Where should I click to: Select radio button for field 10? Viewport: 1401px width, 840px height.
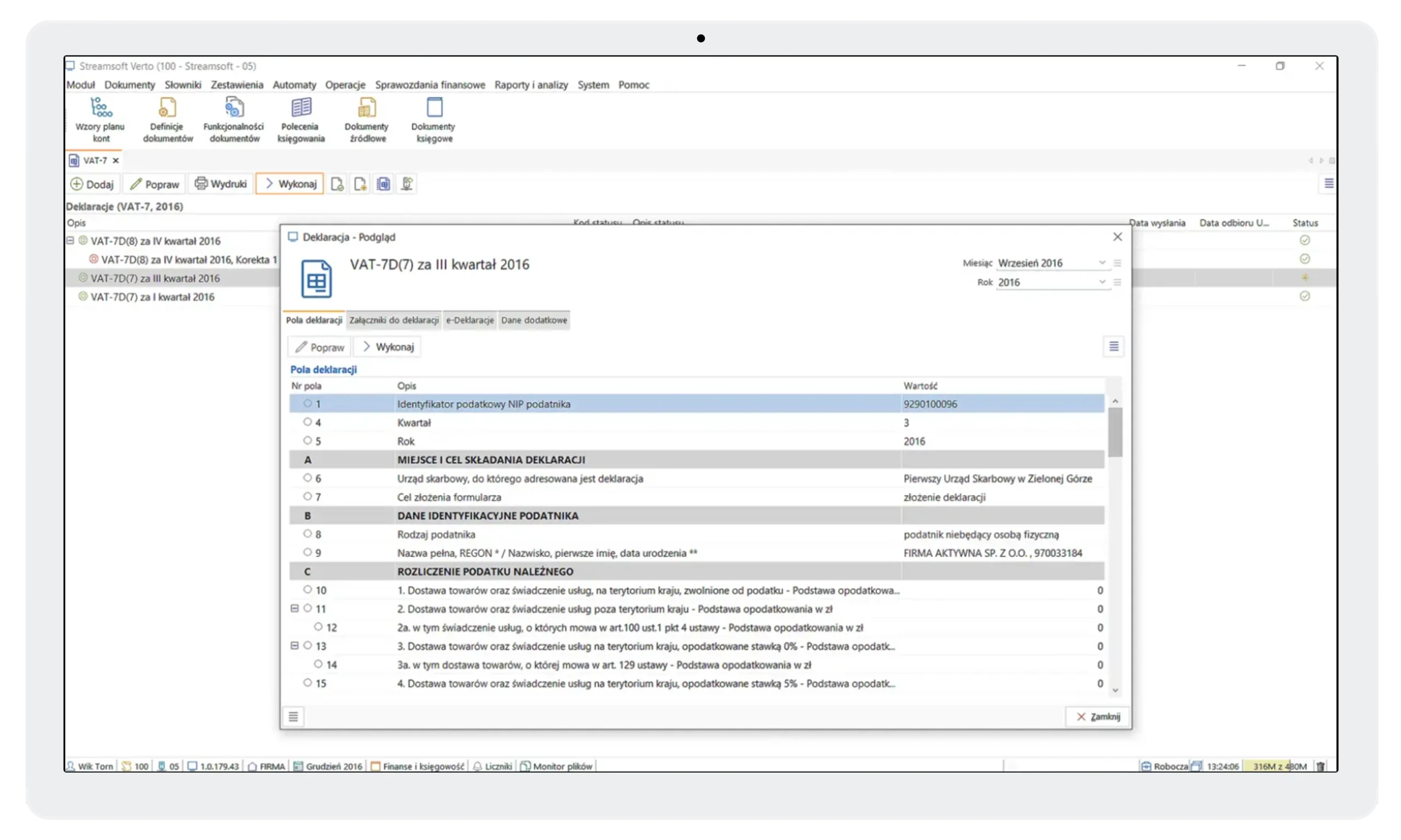[x=308, y=590]
